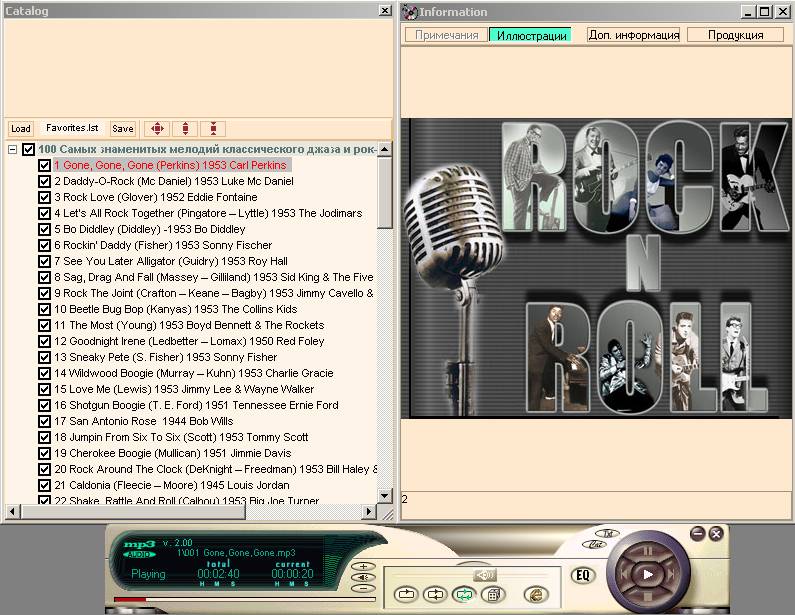
Task: Click the vertical collapse arrows icon in Catalog toolbar
Action: pos(213,129)
